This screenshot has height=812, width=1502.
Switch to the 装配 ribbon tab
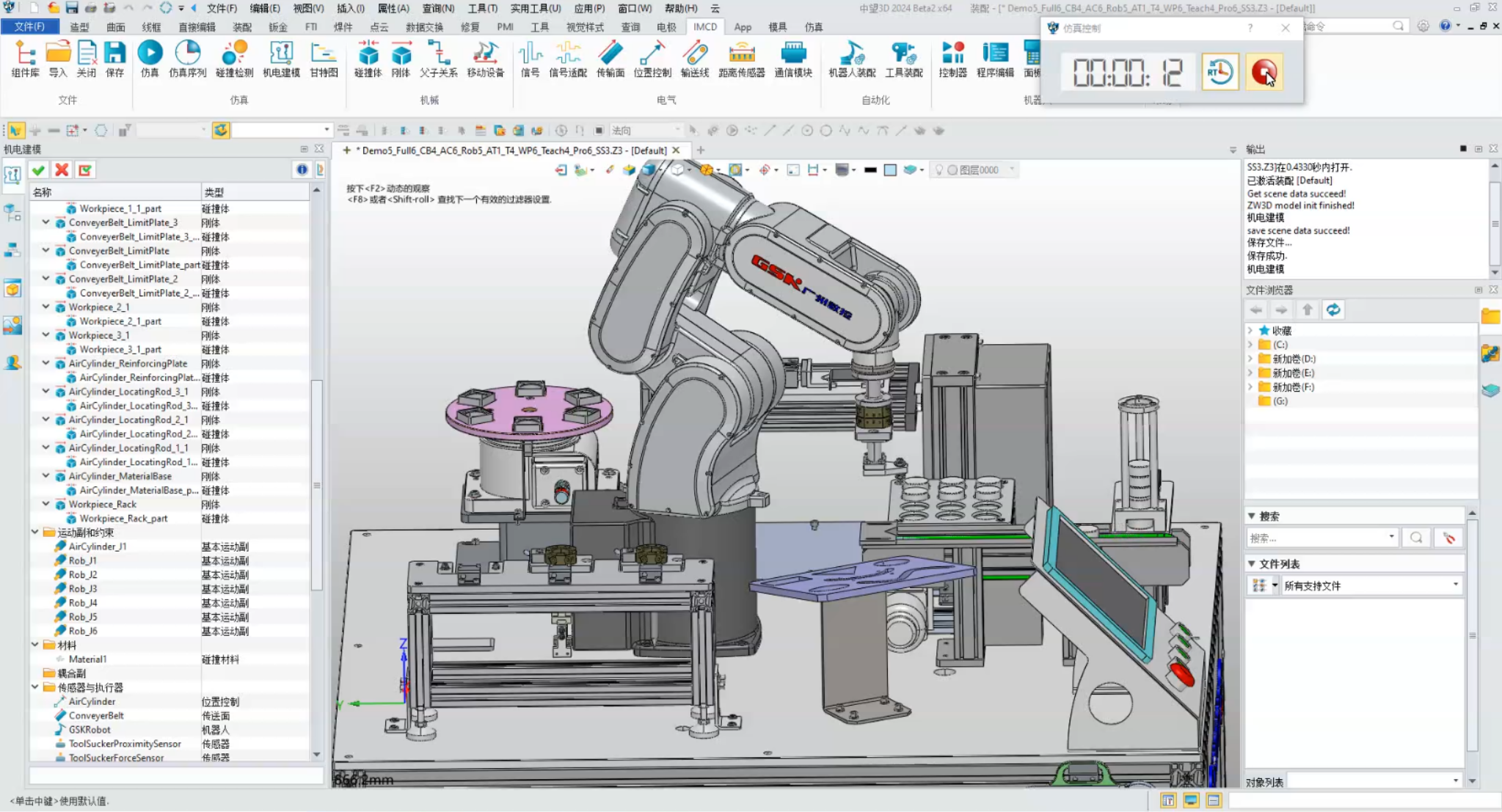[241, 26]
